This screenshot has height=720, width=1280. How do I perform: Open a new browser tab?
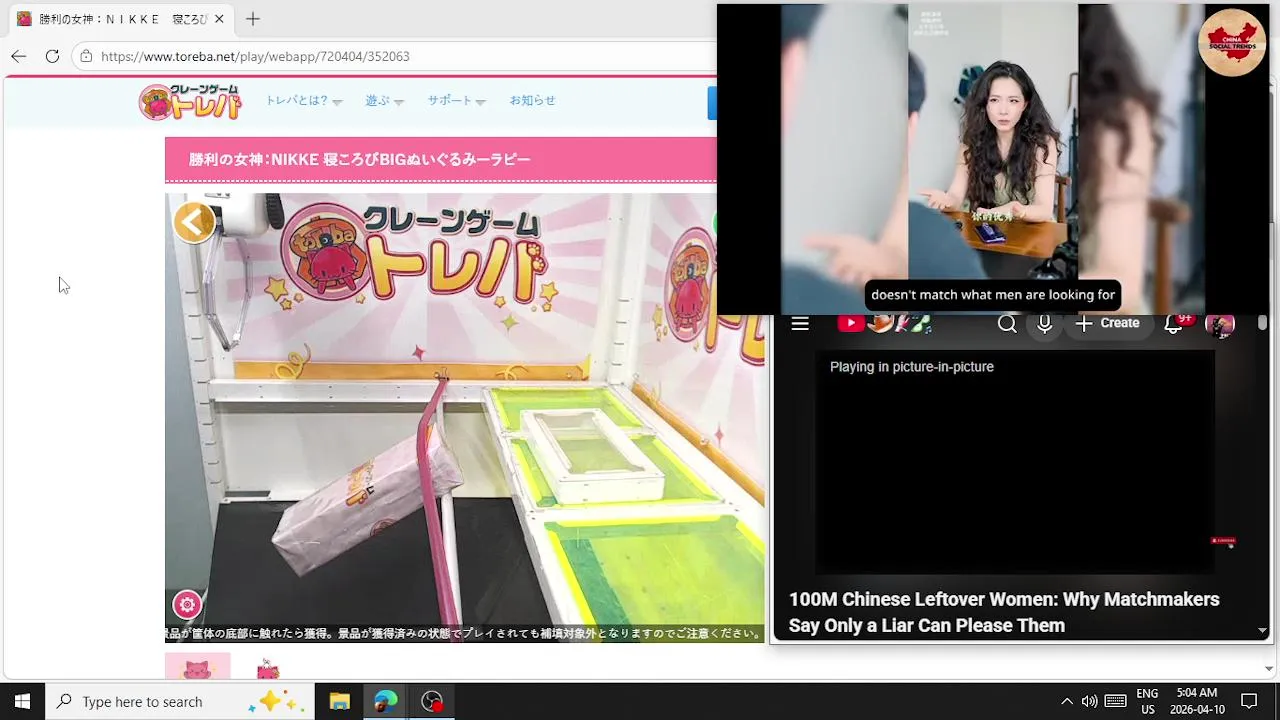(253, 19)
